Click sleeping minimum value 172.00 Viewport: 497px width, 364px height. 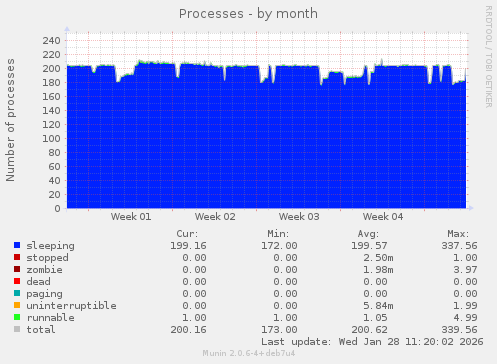[279, 246]
